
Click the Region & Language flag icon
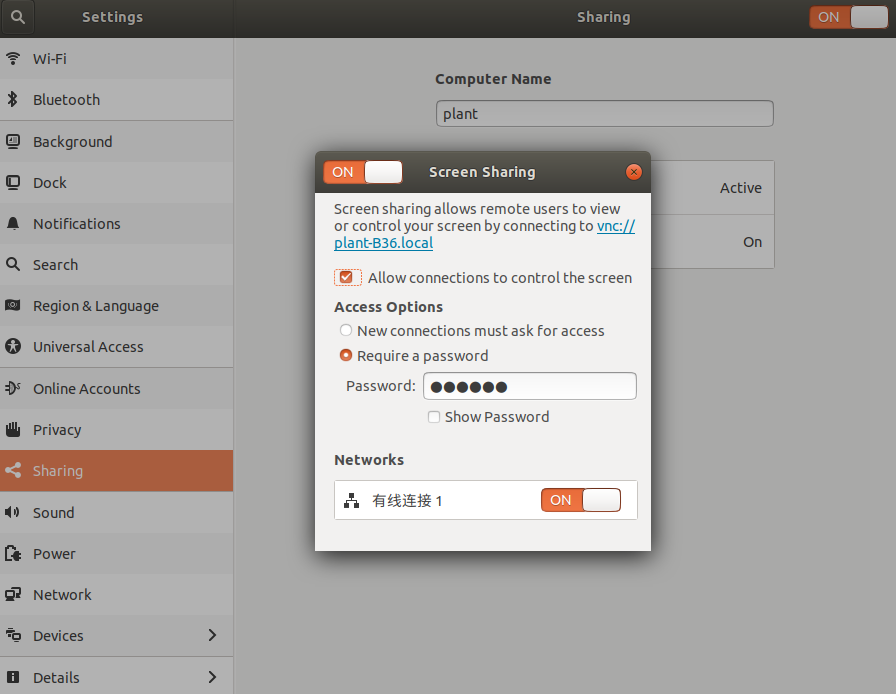tap(13, 305)
